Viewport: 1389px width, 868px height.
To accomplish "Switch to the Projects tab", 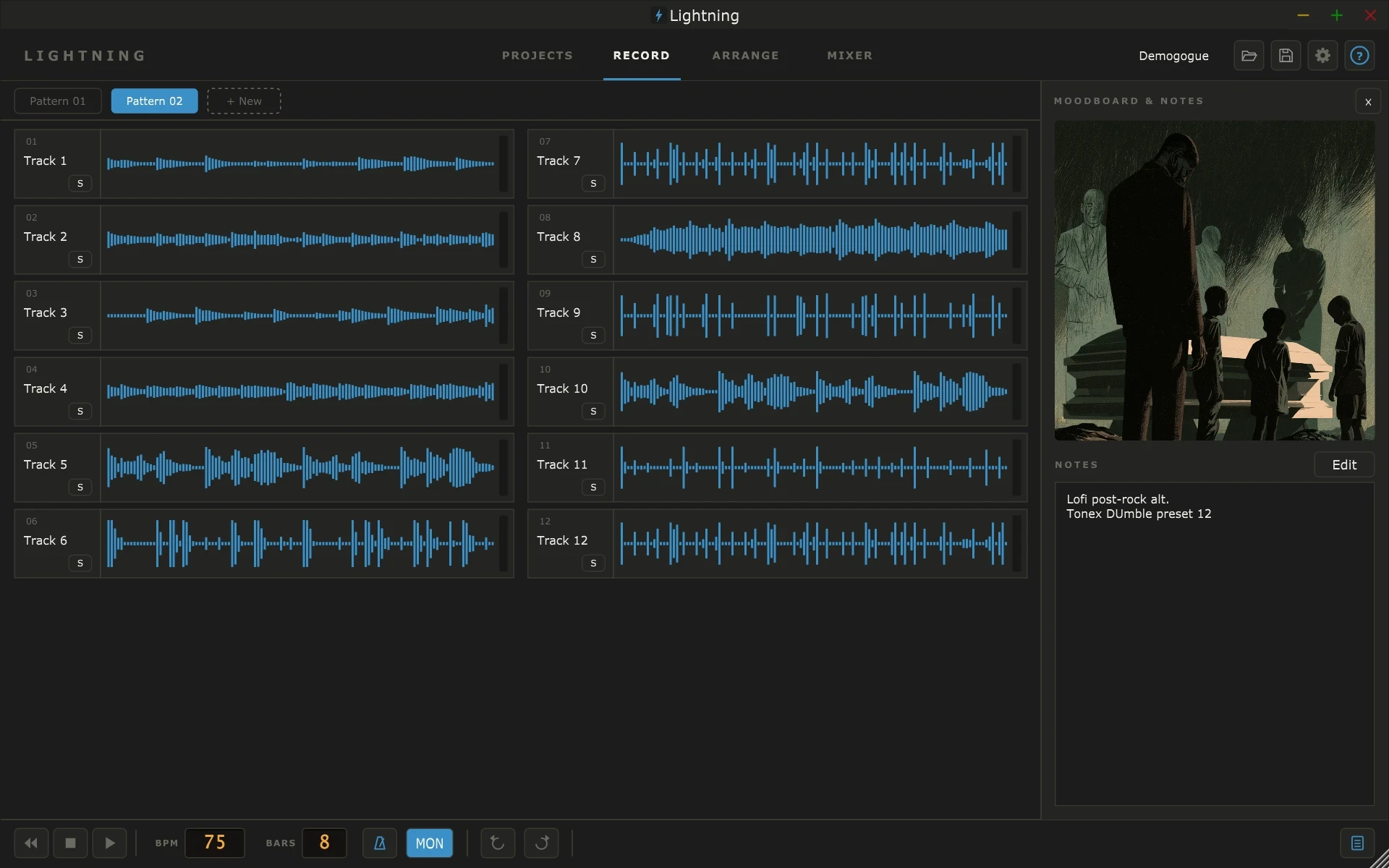I will 538,56.
